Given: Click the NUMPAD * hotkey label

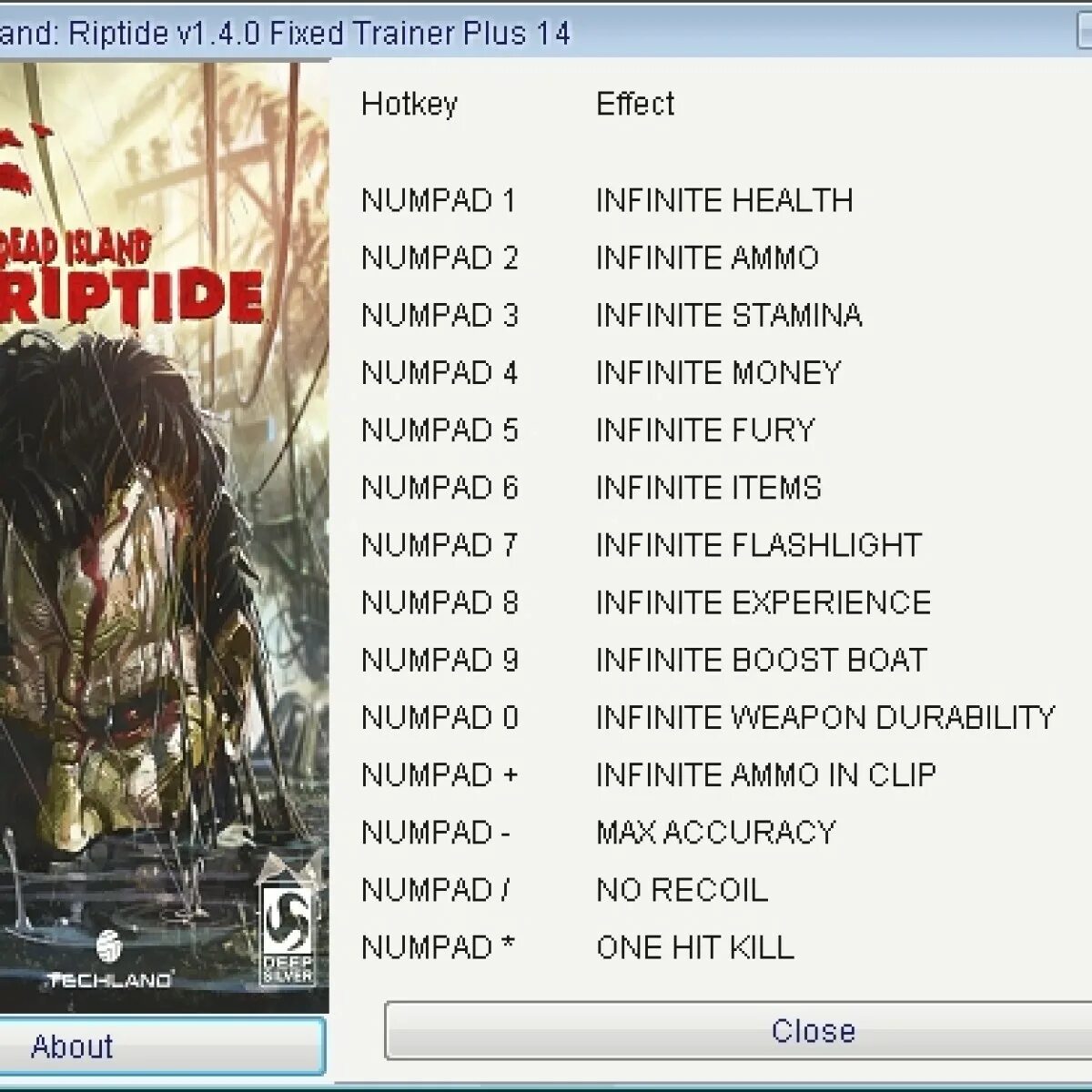Looking at the screenshot, I should click(x=438, y=946).
